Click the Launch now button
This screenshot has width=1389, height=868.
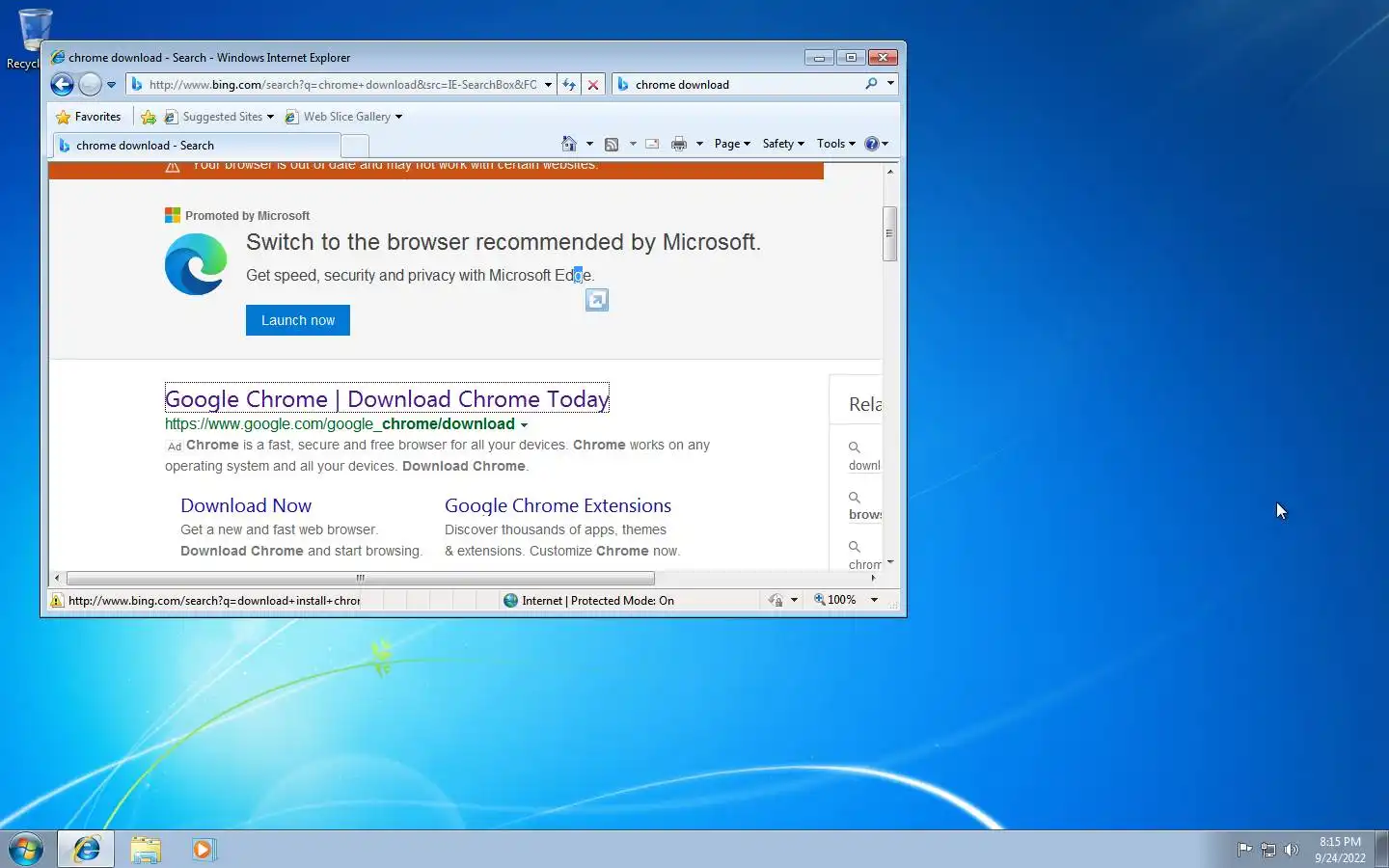(298, 320)
